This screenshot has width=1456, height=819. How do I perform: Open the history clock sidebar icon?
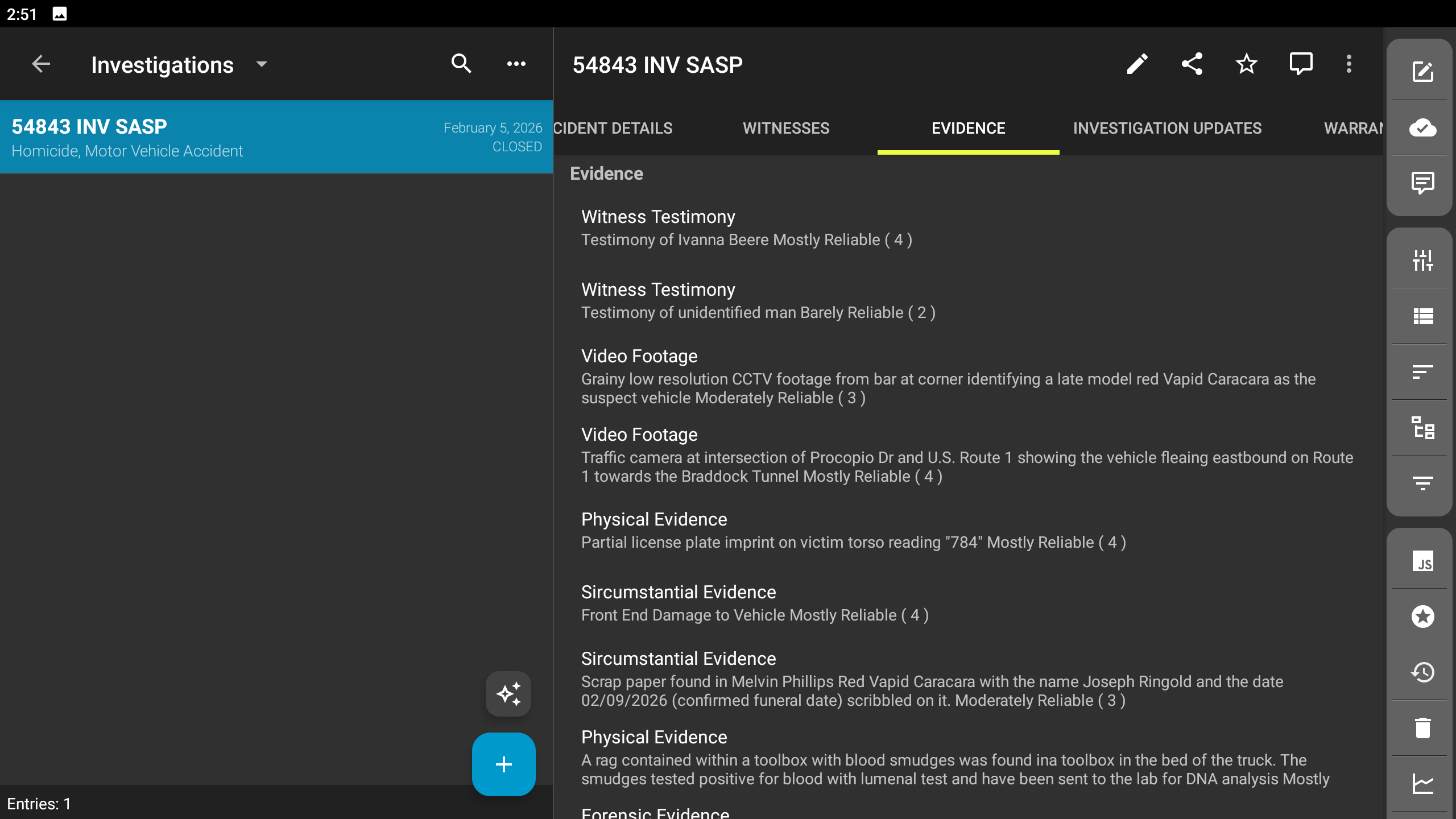click(1422, 672)
